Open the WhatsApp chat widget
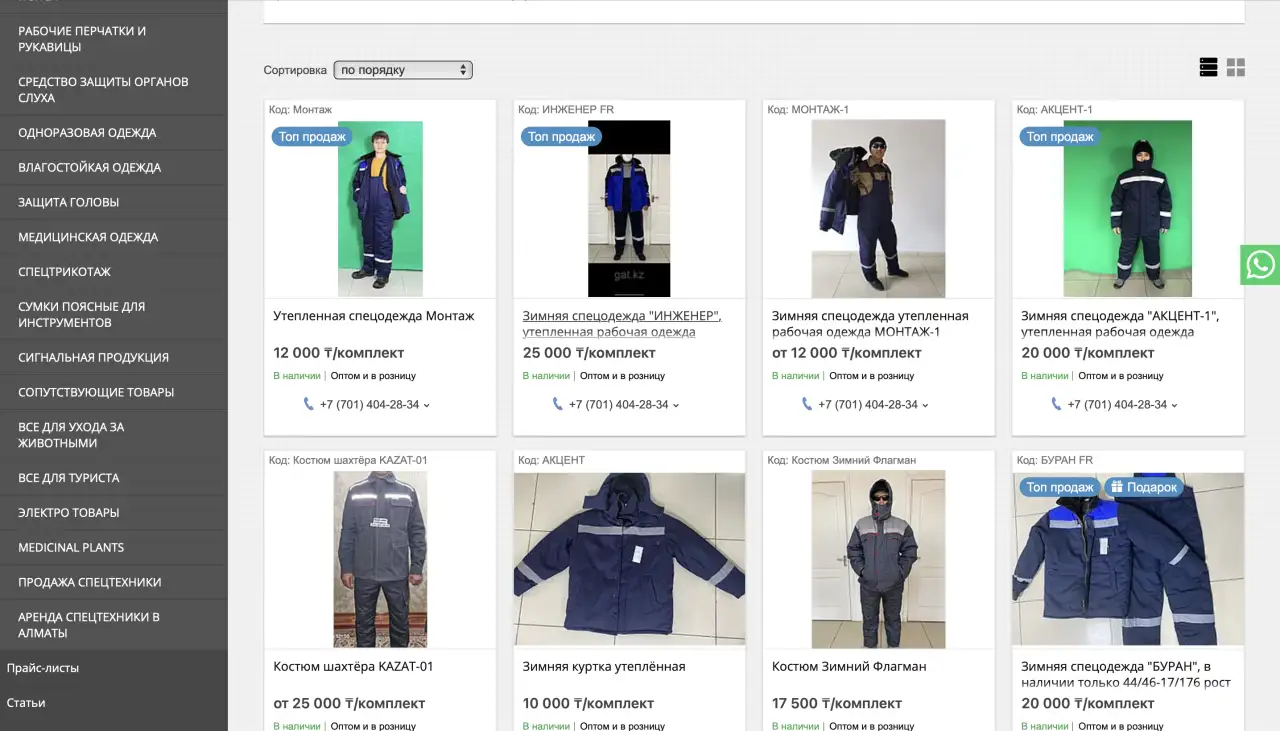Image resolution: width=1280 pixels, height=731 pixels. point(1260,265)
